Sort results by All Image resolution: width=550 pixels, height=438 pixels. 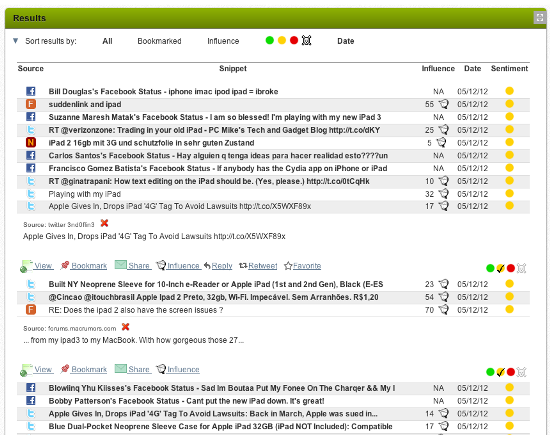click(107, 41)
